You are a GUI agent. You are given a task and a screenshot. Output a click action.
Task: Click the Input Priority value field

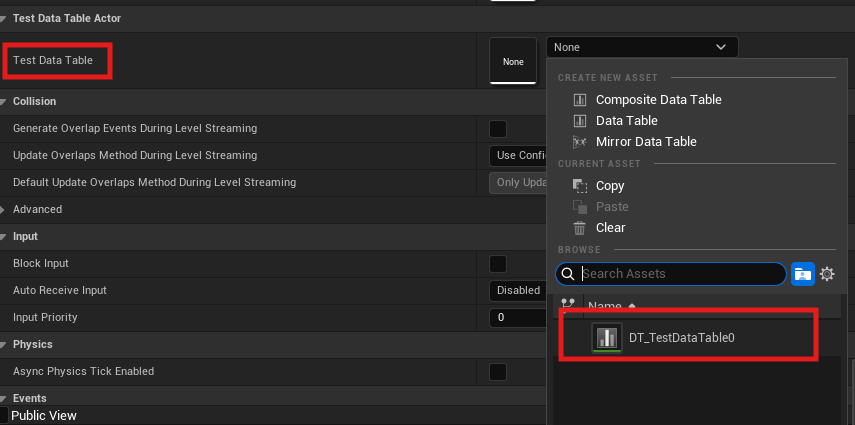[518, 317]
